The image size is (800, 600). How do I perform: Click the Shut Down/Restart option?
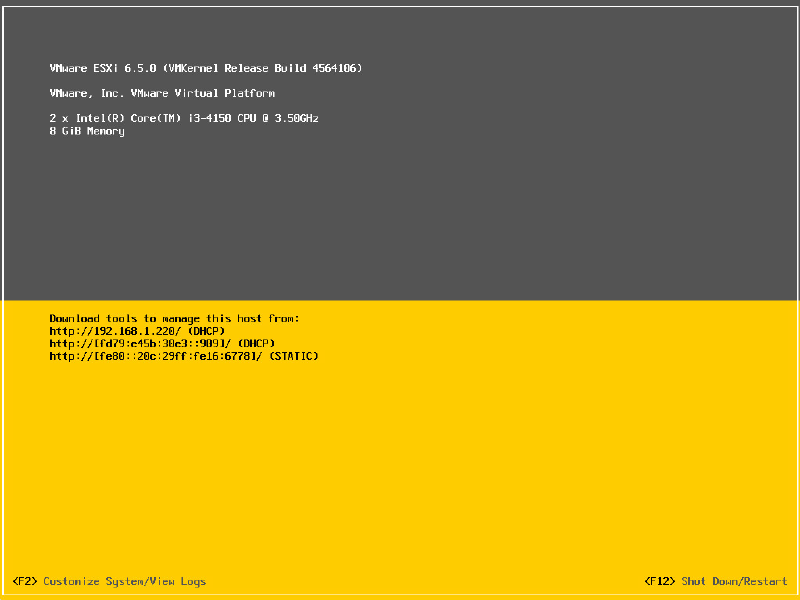[x=734, y=581]
